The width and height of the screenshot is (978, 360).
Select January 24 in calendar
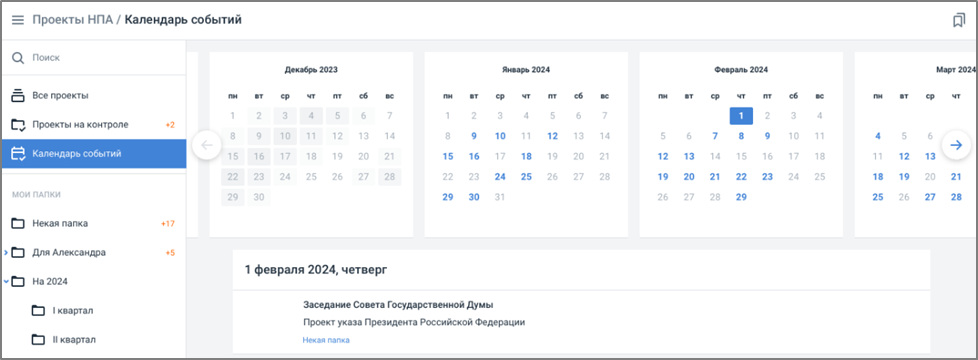pyautogui.click(x=500, y=177)
